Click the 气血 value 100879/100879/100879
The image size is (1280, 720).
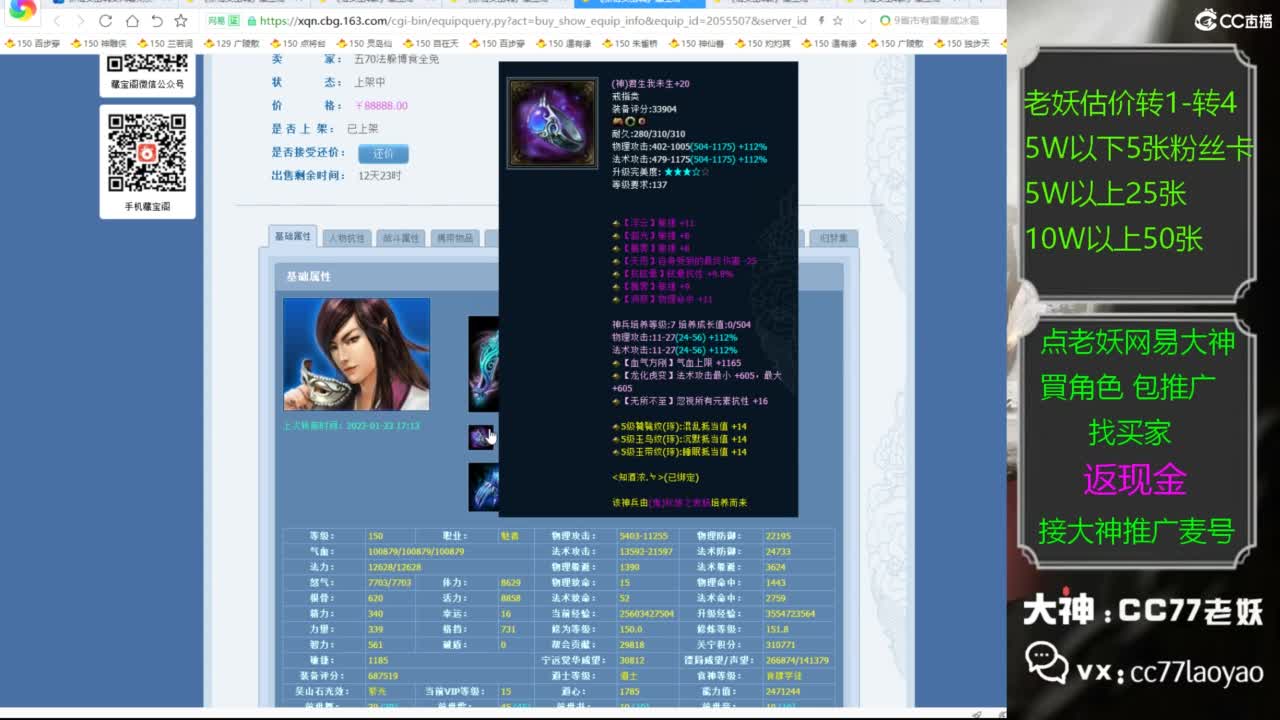click(x=416, y=552)
